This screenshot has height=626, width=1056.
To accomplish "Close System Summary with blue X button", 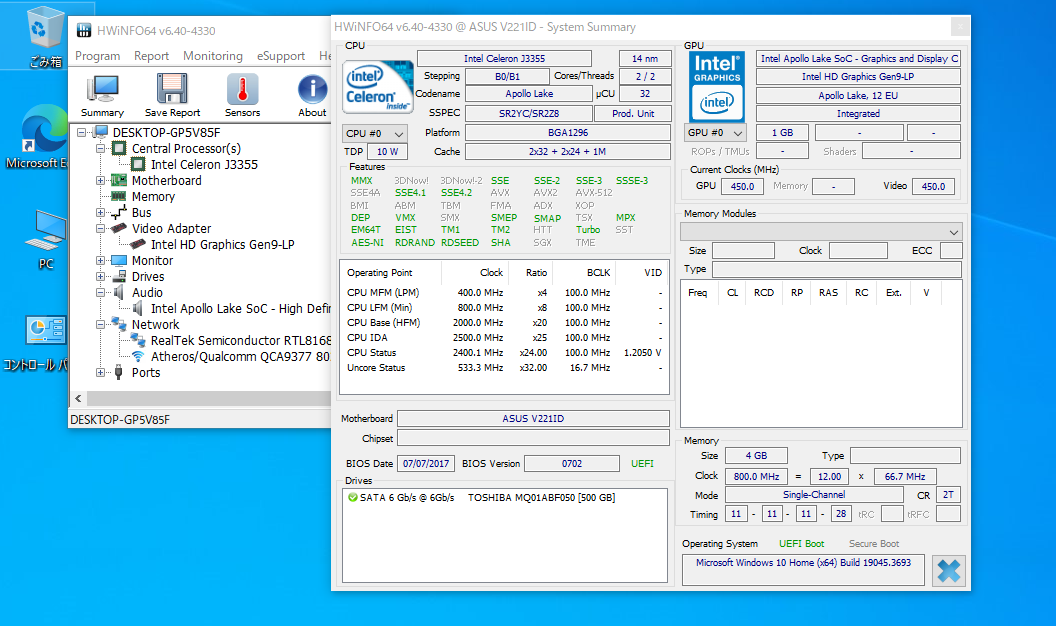I will [x=948, y=571].
